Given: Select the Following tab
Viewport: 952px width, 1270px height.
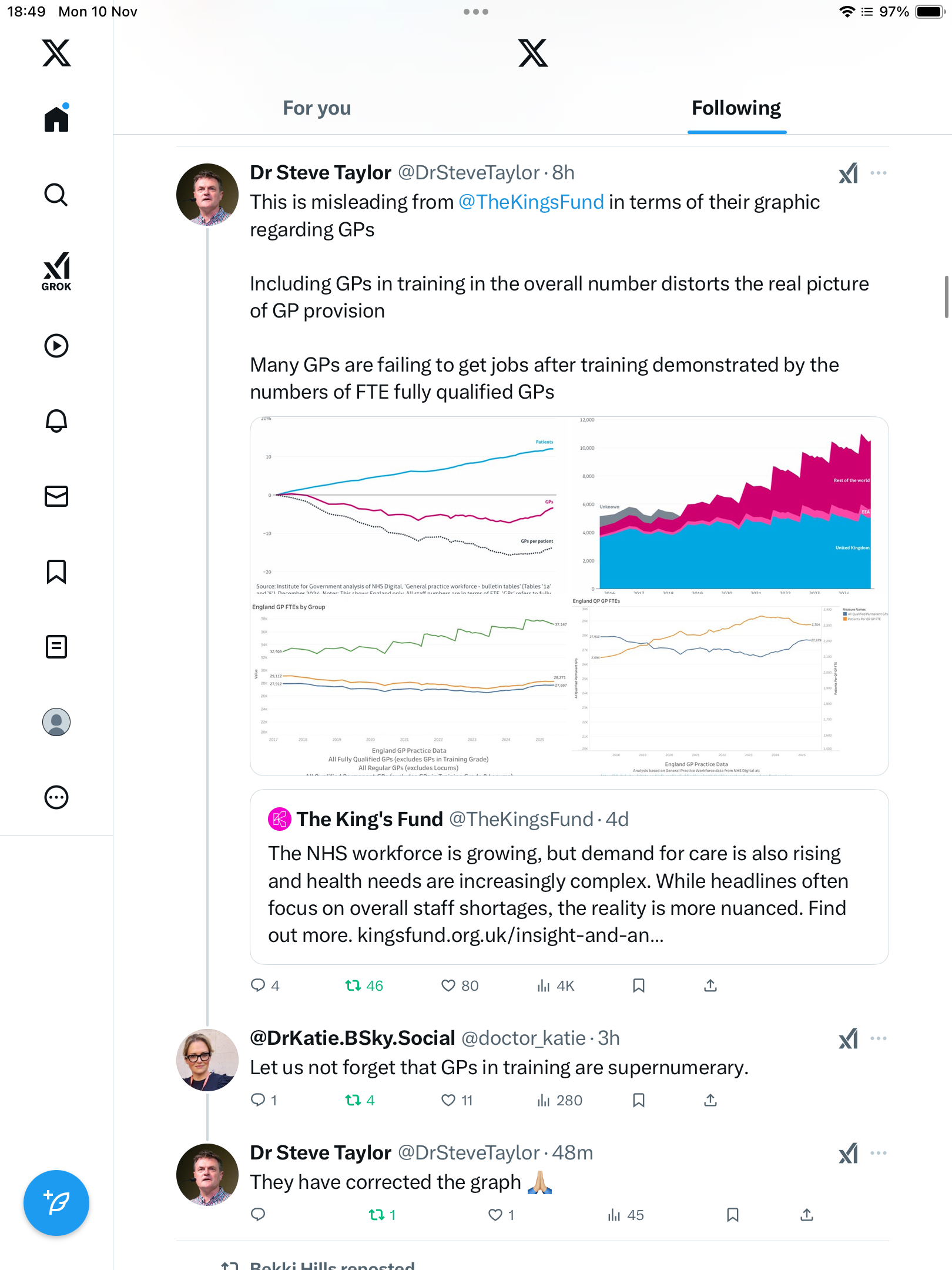Looking at the screenshot, I should (736, 108).
